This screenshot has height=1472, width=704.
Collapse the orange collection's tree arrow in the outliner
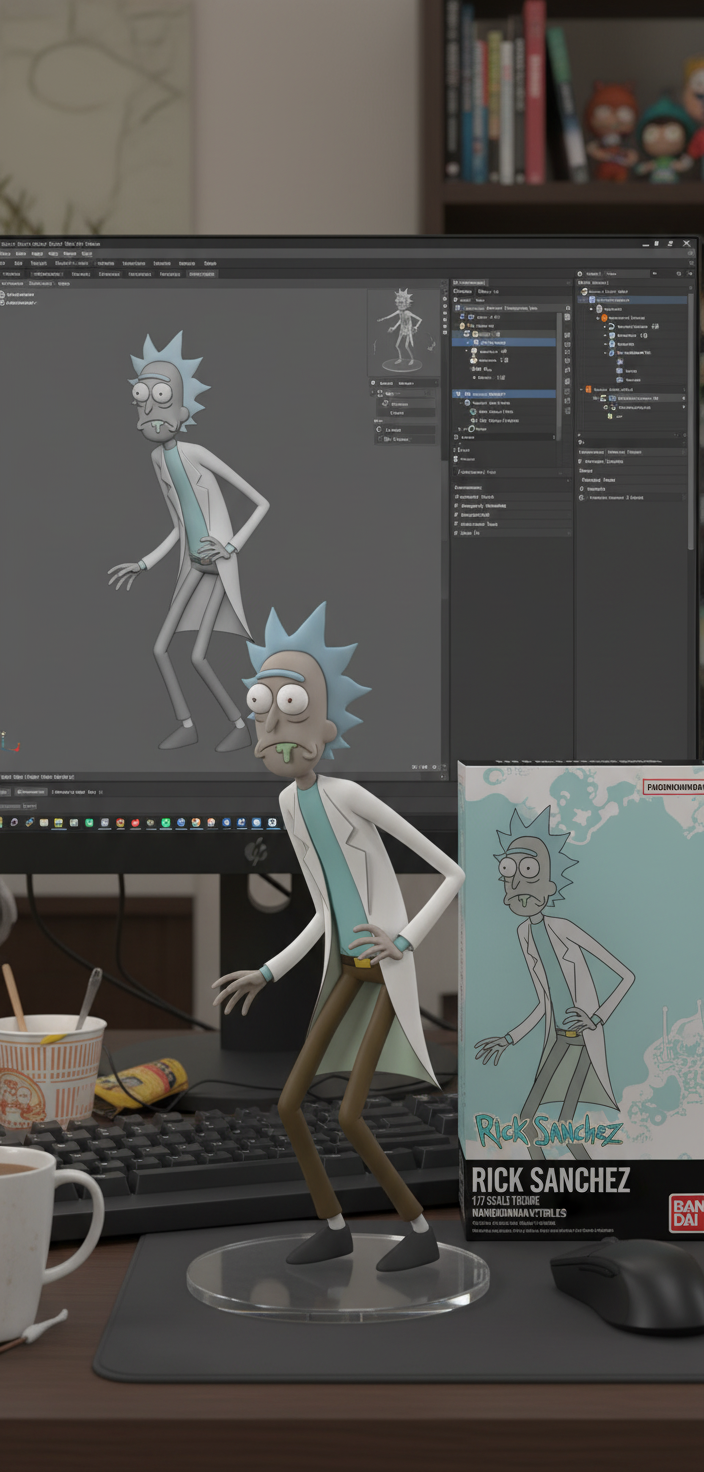[579, 389]
